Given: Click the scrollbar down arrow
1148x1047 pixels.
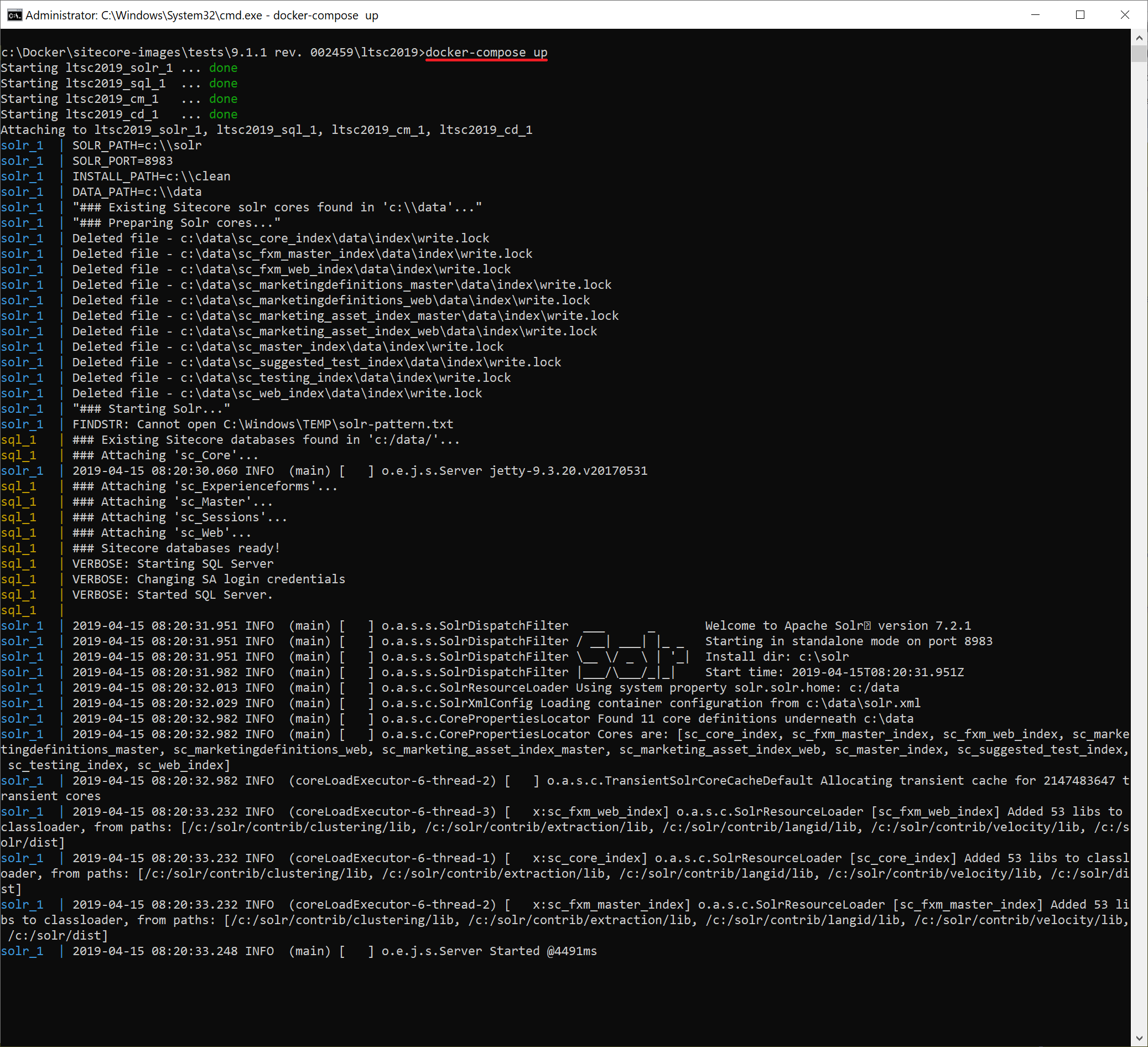Looking at the screenshot, I should pos(1139,1038).
